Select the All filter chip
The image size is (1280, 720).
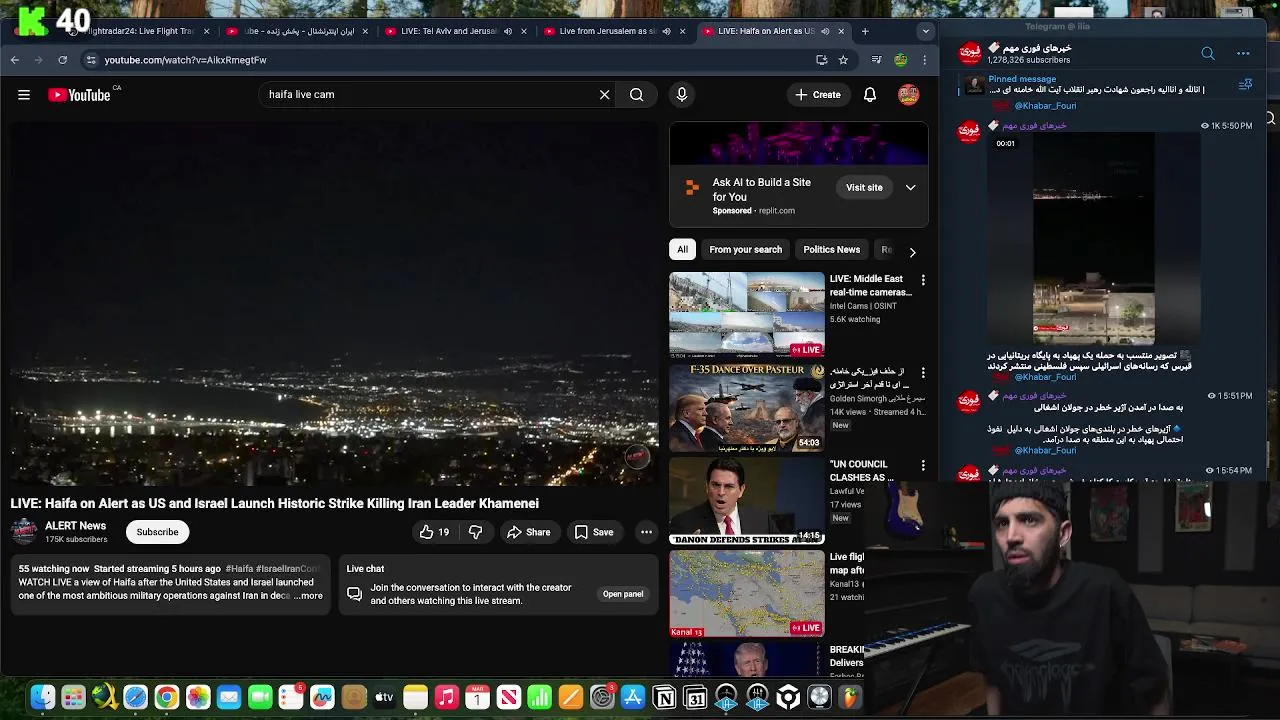pos(682,250)
